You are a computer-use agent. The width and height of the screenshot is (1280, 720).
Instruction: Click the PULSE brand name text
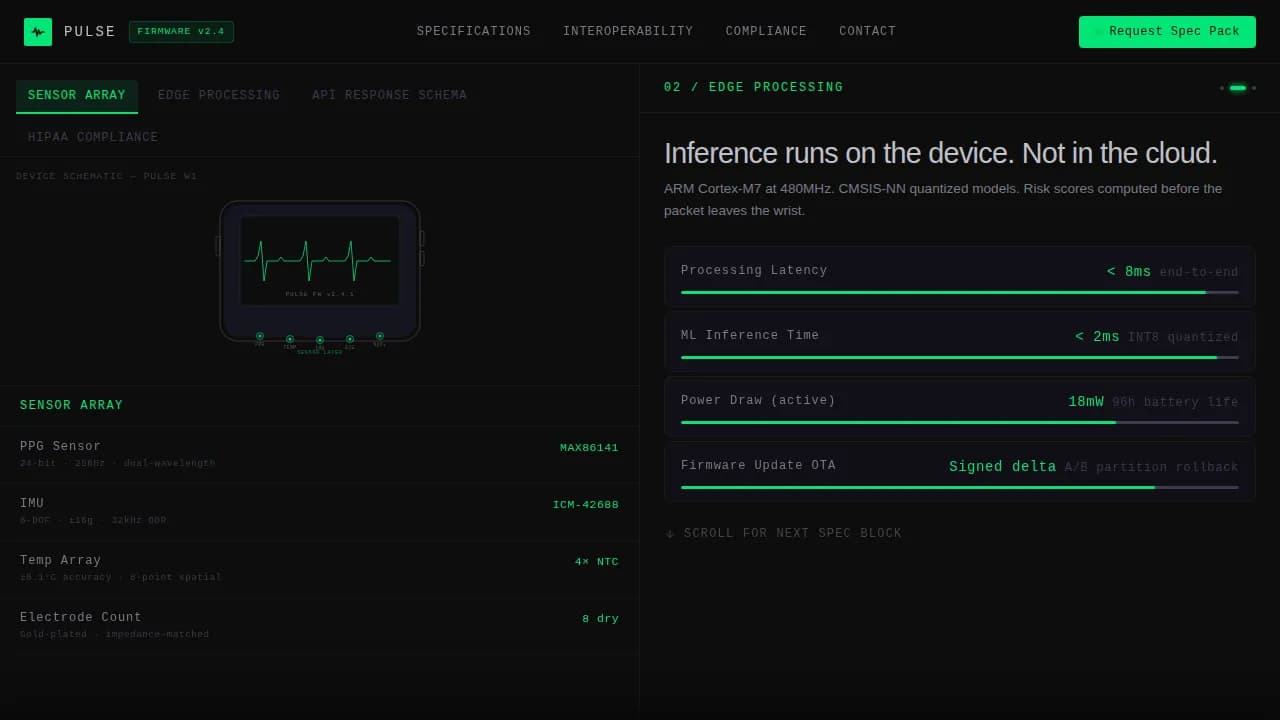pyautogui.click(x=90, y=32)
